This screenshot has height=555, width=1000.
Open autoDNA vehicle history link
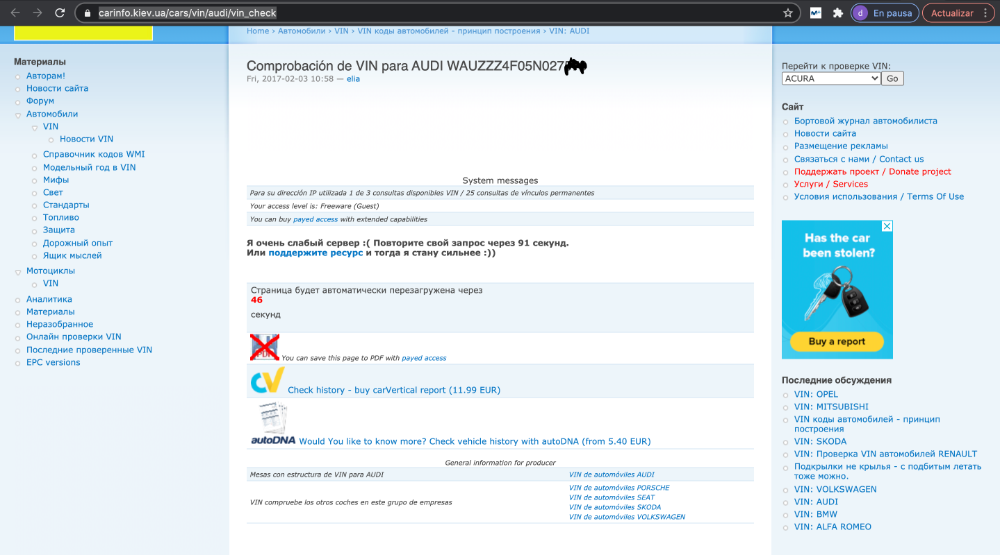(x=474, y=441)
